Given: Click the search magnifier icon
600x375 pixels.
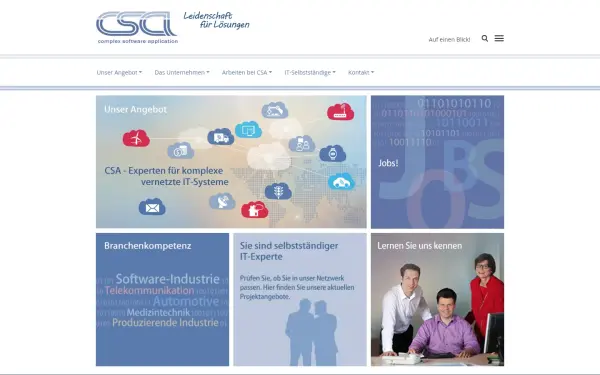Looking at the screenshot, I should point(484,38).
